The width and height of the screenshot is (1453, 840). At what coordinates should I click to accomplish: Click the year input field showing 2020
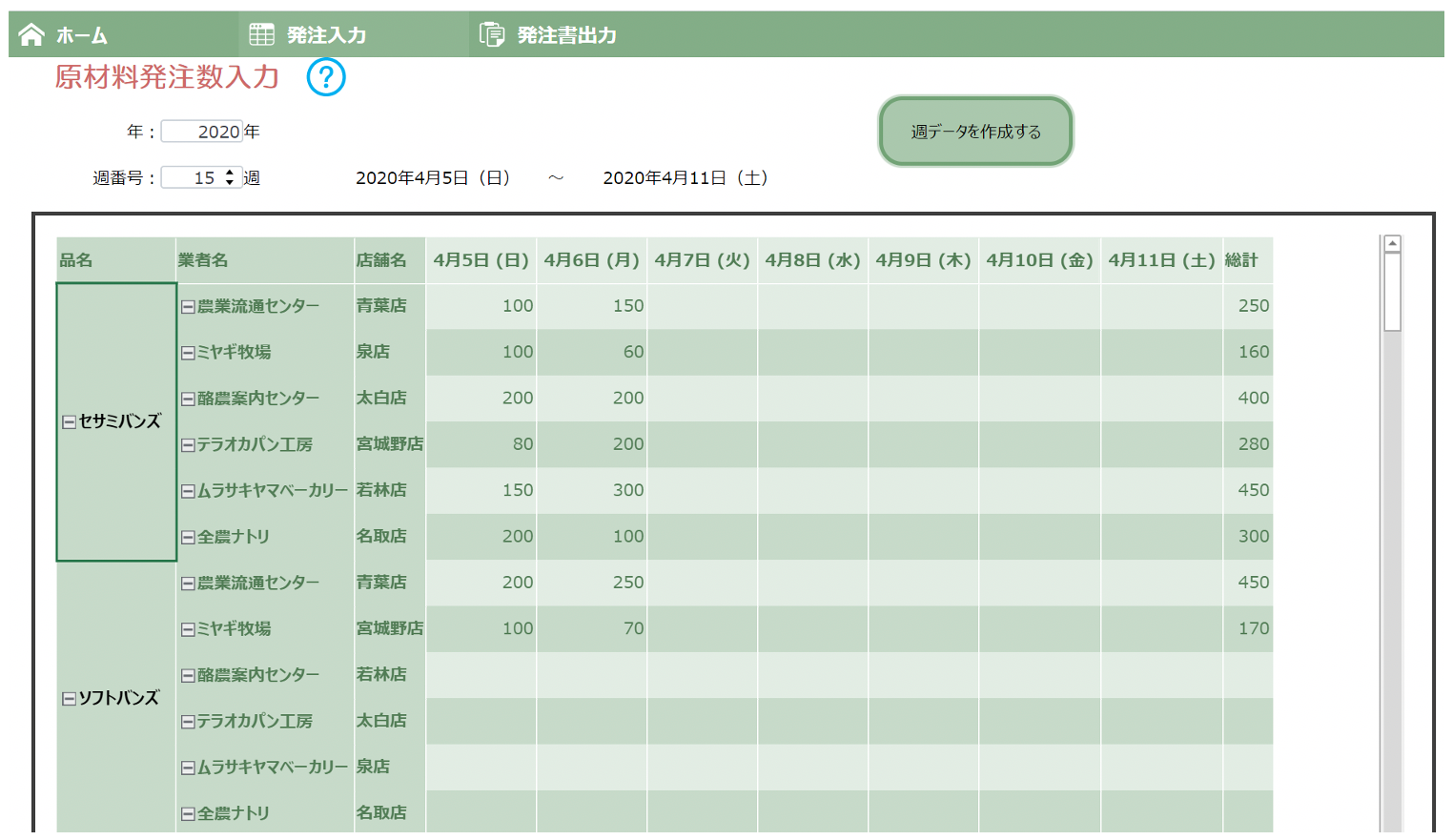coord(201,132)
